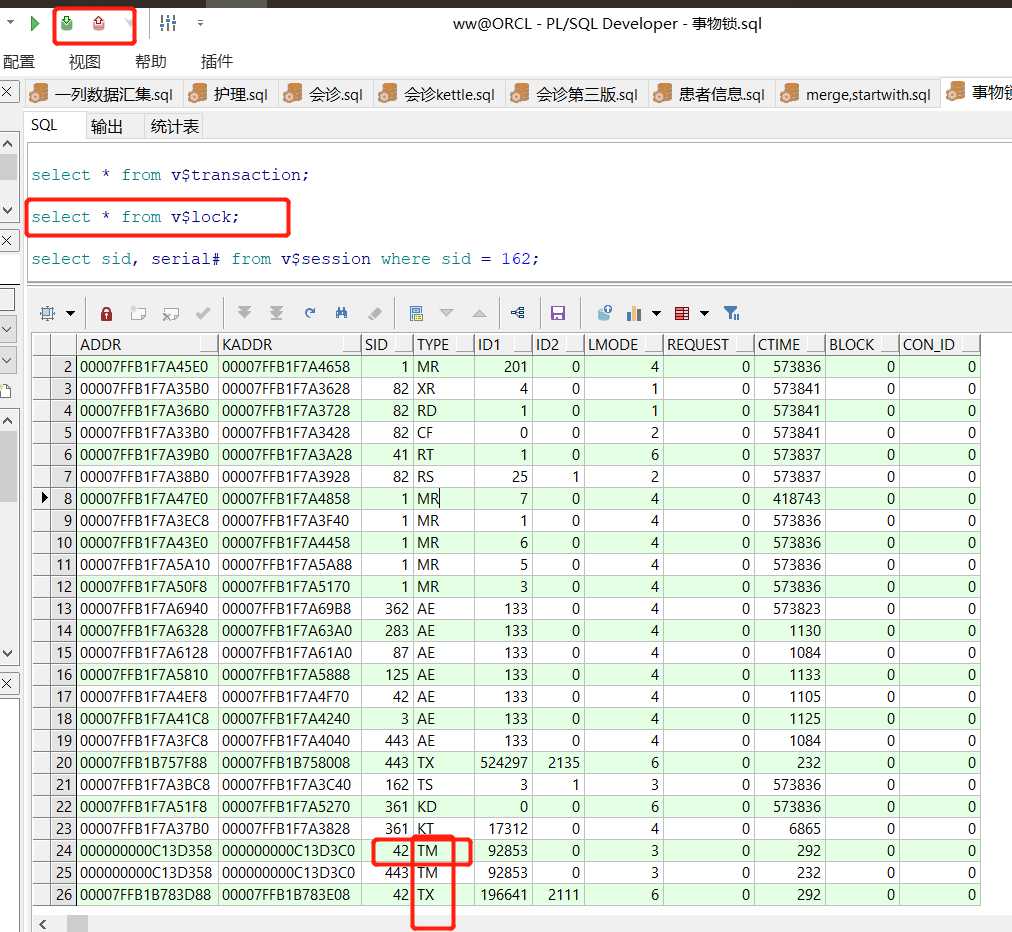Open the 配置 menu
This screenshot has height=932, width=1012.
(19, 62)
